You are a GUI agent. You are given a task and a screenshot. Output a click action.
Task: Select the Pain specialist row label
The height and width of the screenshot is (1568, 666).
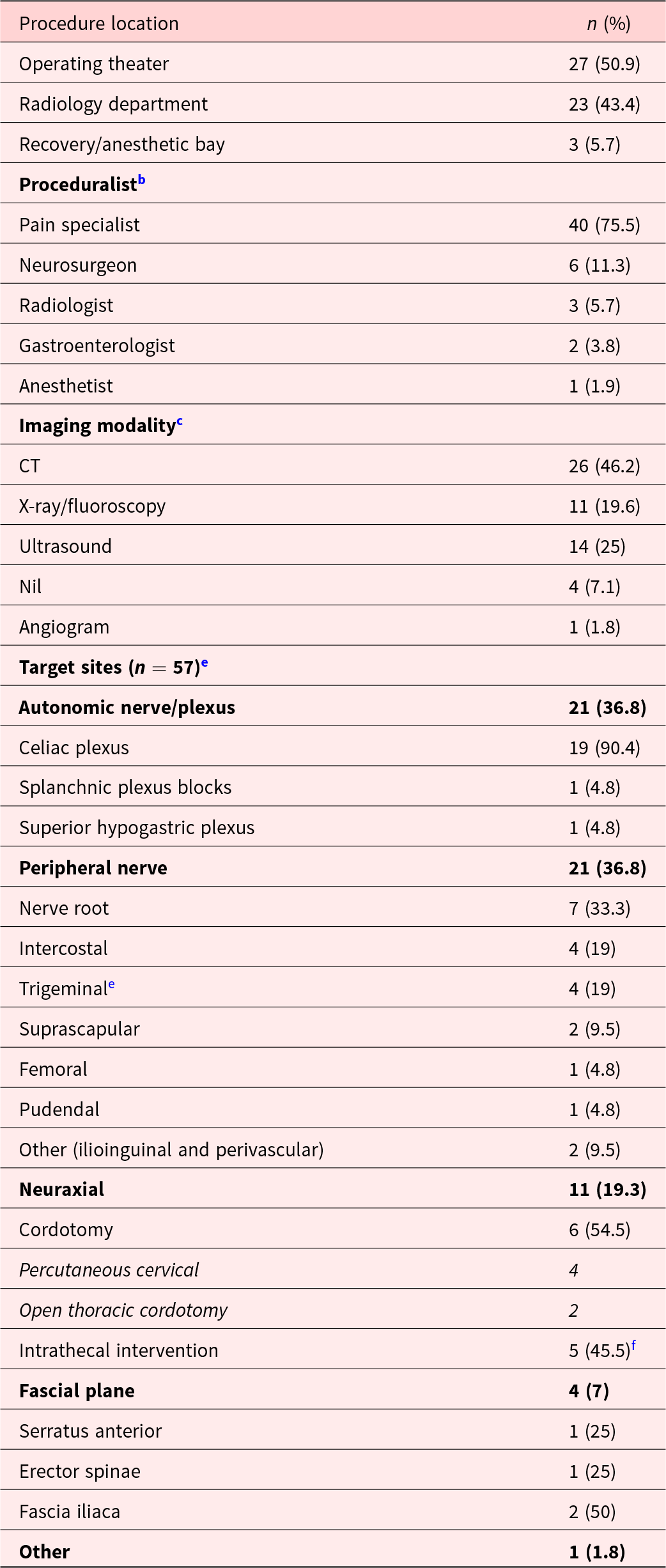coord(79,225)
